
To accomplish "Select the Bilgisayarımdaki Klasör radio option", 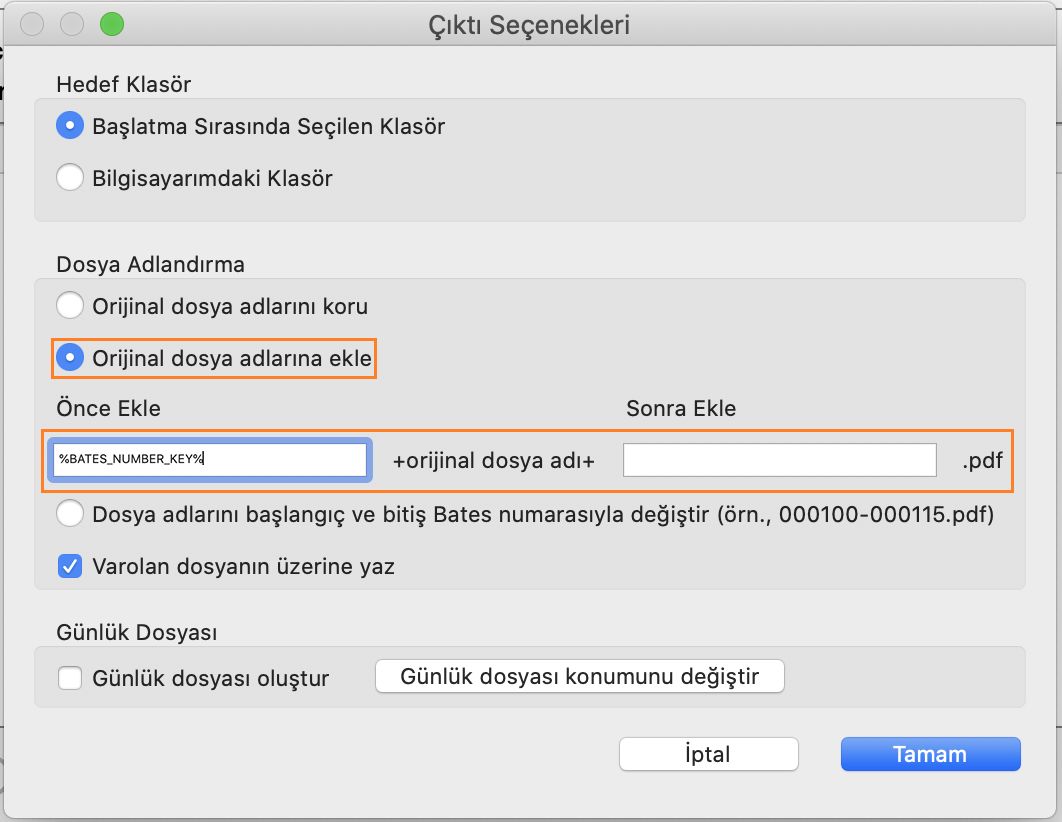I will click(x=70, y=177).
